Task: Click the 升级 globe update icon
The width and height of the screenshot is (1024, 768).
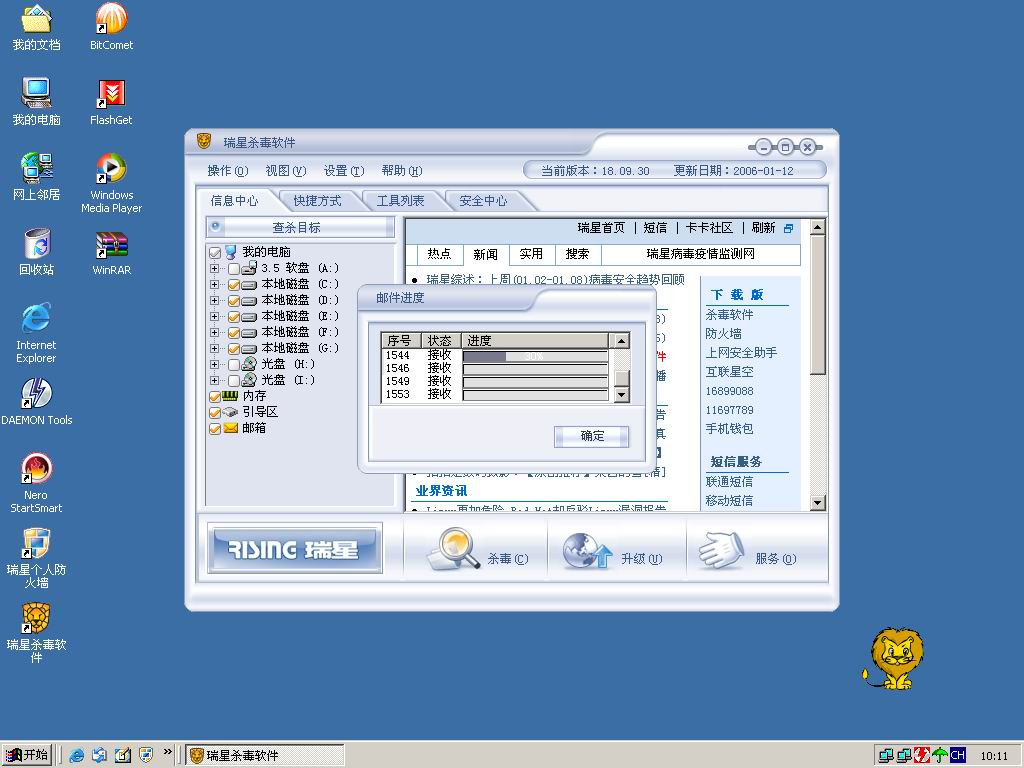Action: pyautogui.click(x=586, y=551)
